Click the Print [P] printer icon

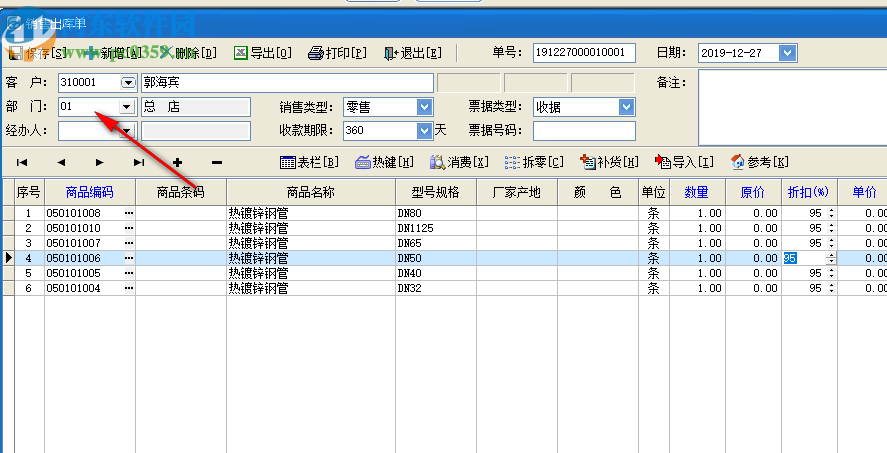click(316, 53)
